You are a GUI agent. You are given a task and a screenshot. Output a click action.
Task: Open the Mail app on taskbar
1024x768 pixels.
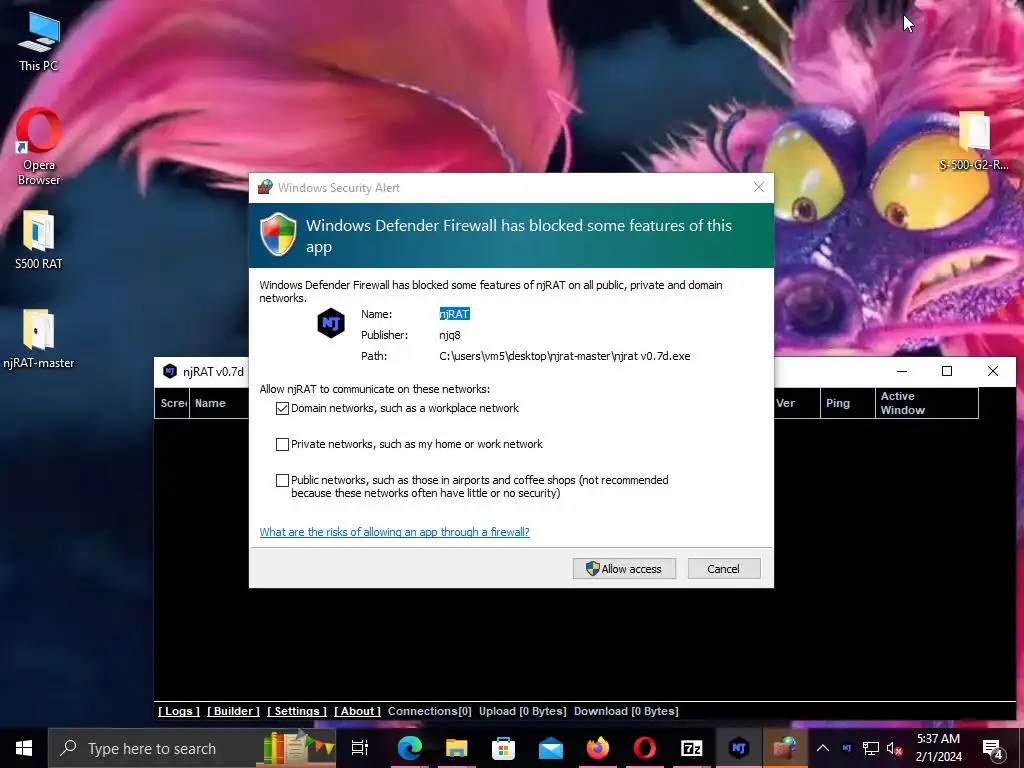(551, 748)
